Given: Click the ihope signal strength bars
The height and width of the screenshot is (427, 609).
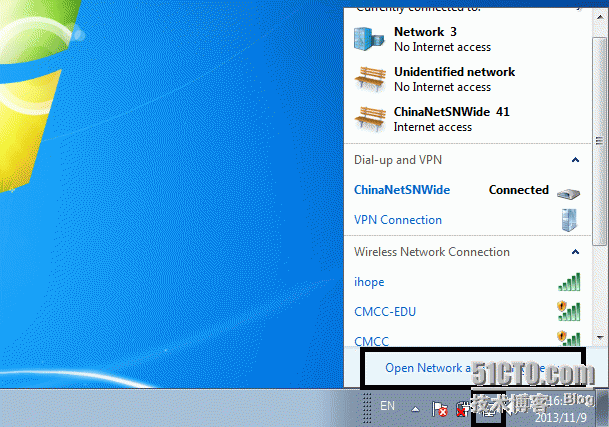Looking at the screenshot, I should coord(568,282).
